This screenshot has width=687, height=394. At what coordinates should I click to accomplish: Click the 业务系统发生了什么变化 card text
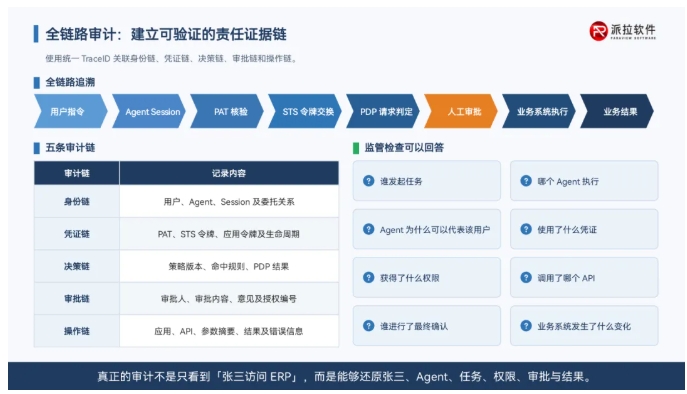click(584, 326)
